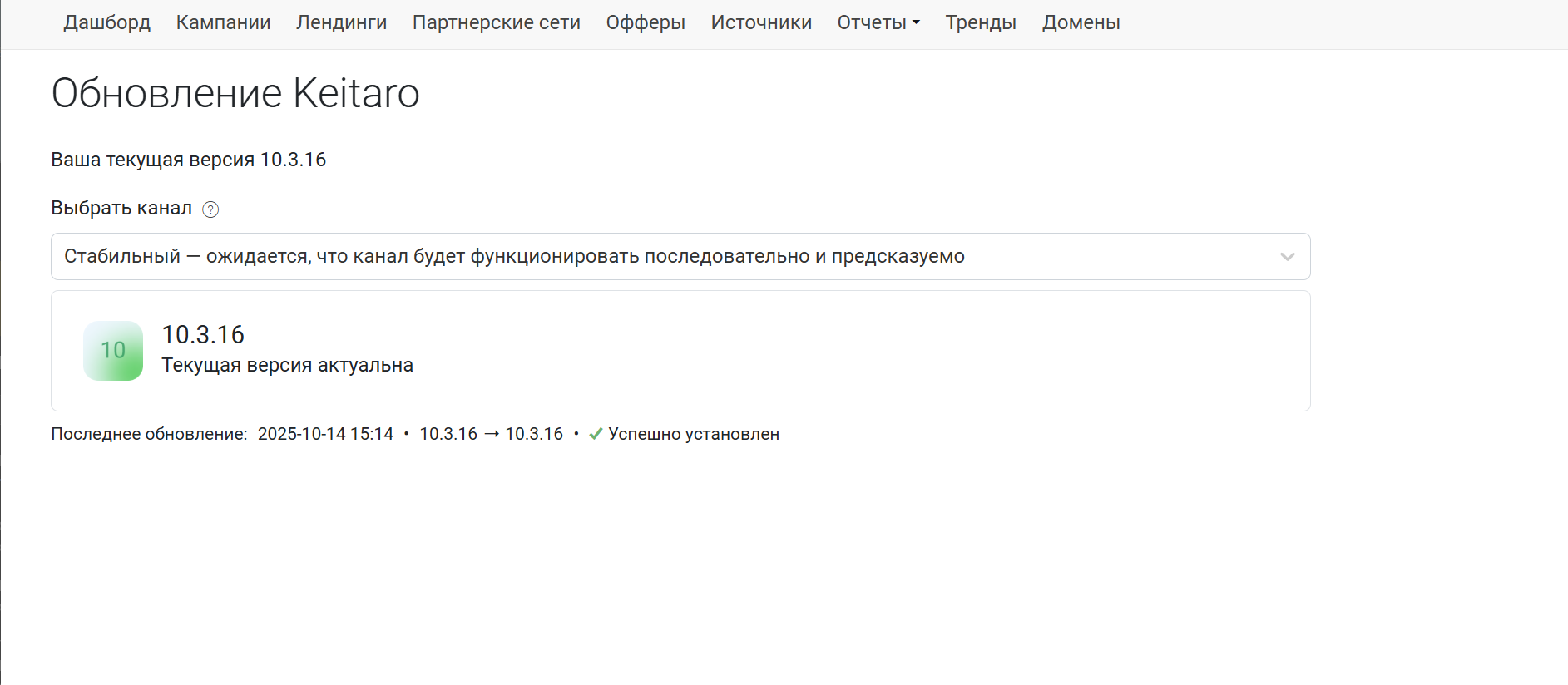Click the Текущая версия актуальна status text
Viewport: 1568px width, 685px height.
click(287, 365)
